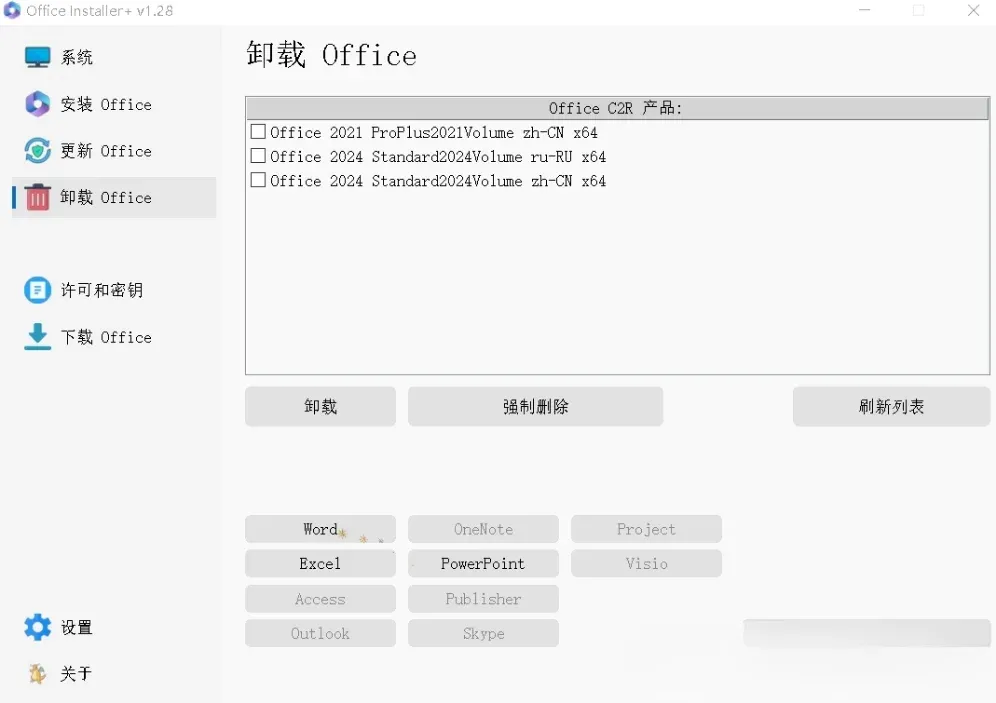The width and height of the screenshot is (996, 703).
Task: Click the Access button
Action: [x=320, y=599]
